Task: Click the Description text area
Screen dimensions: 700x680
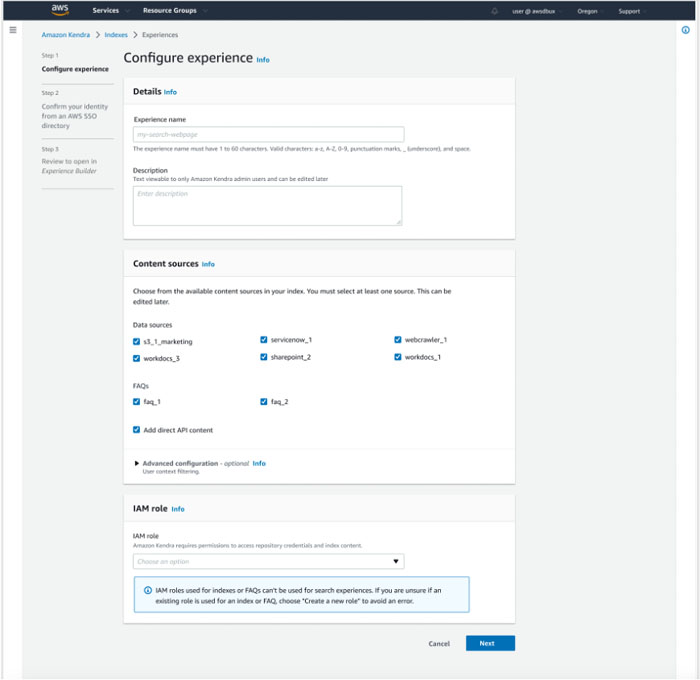Action: 267,206
